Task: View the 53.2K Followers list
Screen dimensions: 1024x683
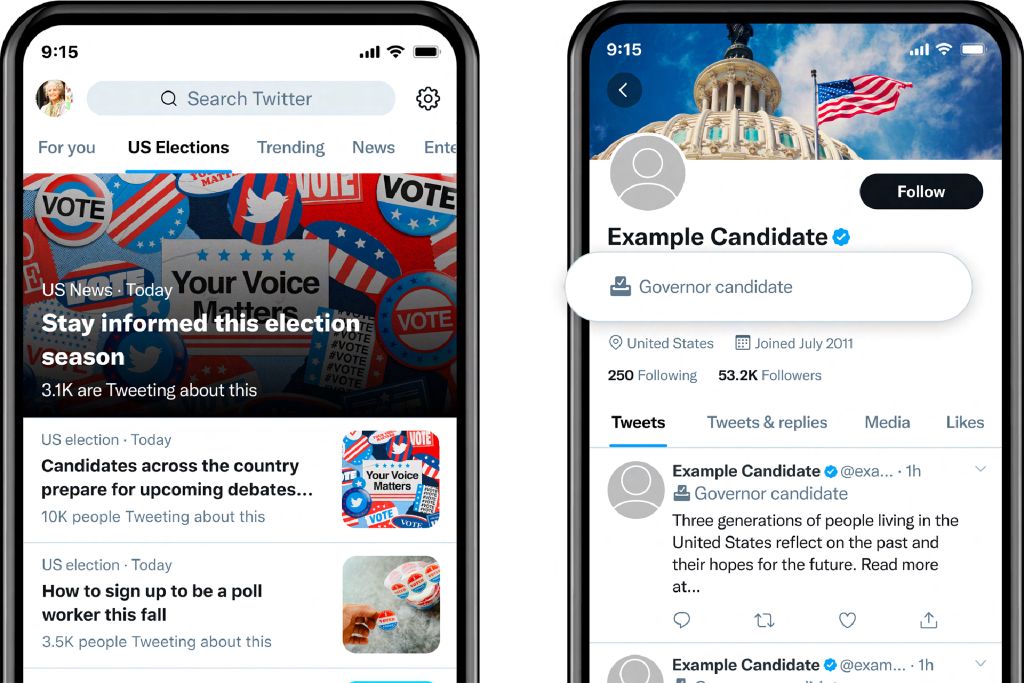Action: (769, 375)
